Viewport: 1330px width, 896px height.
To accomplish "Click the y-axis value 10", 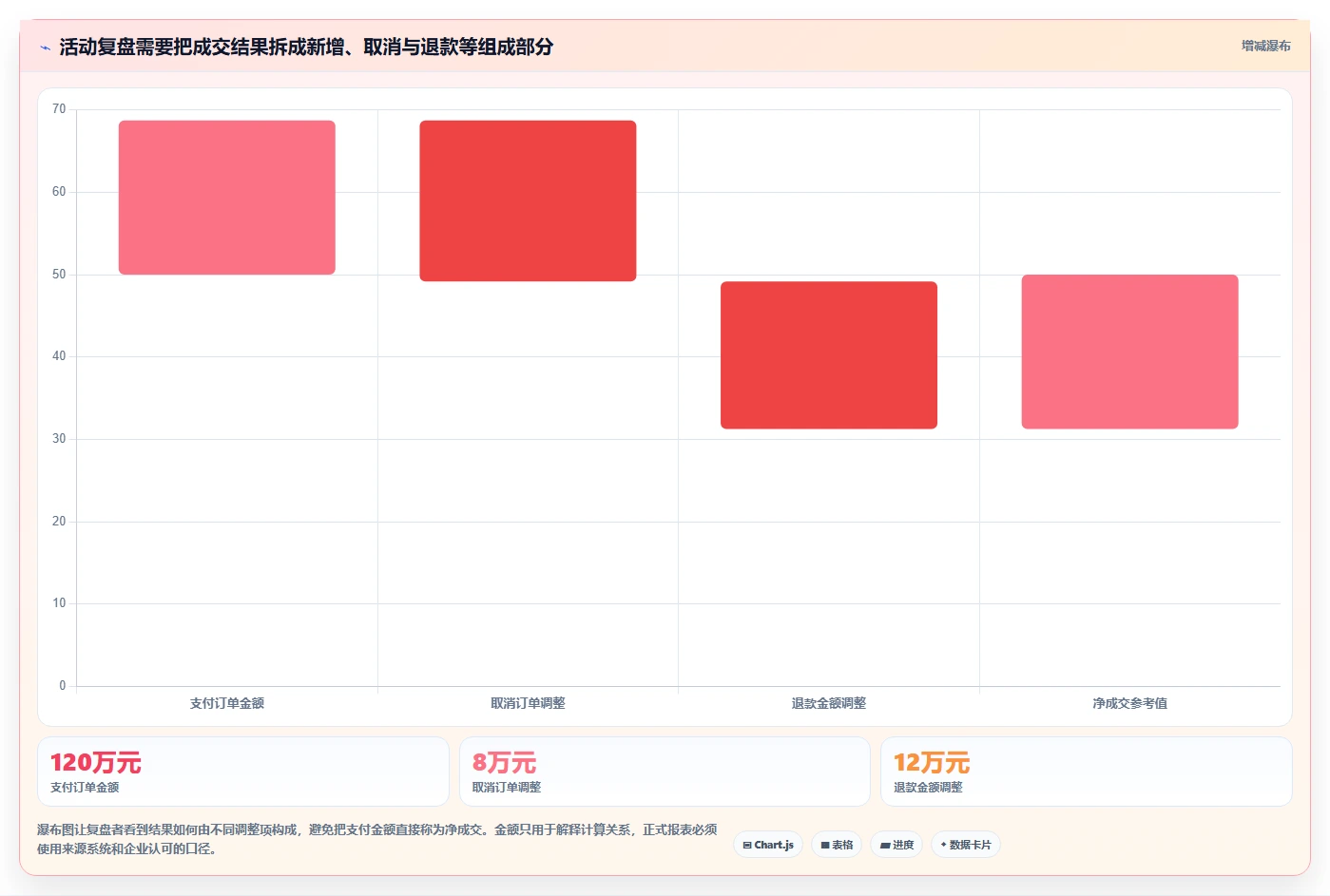I will tap(59, 603).
